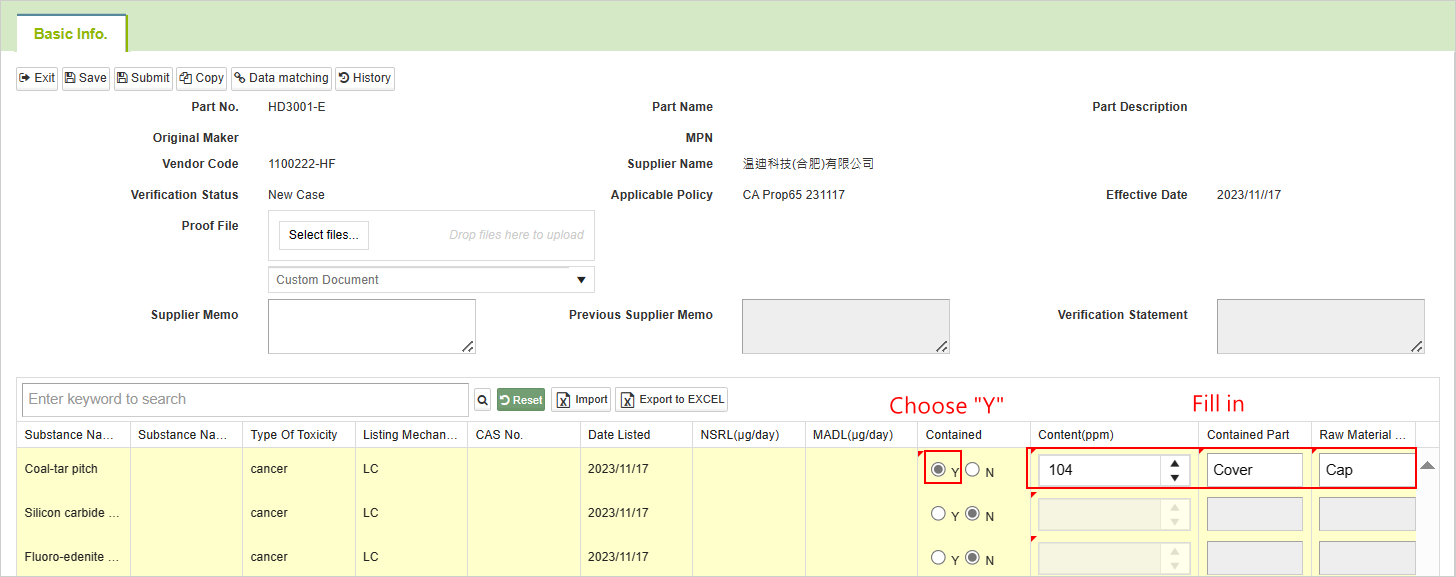Click MADL(µg/day) column header
The width and height of the screenshot is (1456, 577).
[x=861, y=435]
